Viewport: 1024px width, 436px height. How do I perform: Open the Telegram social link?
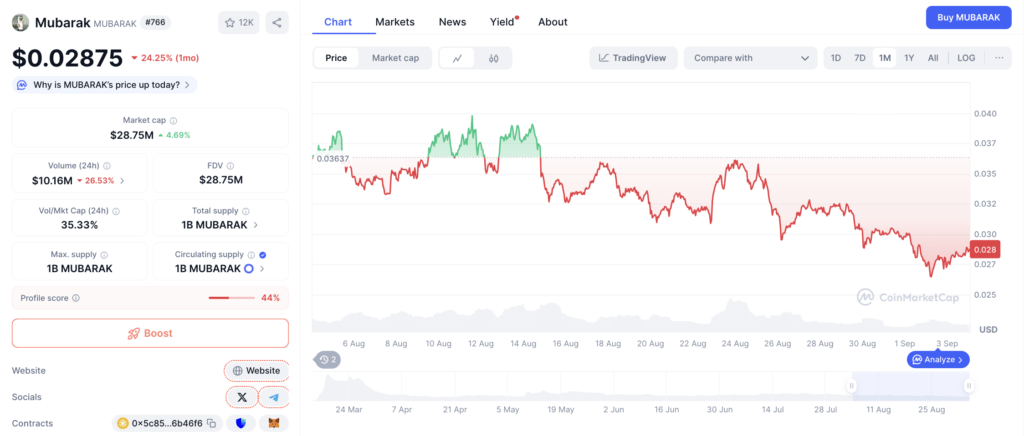(x=274, y=397)
